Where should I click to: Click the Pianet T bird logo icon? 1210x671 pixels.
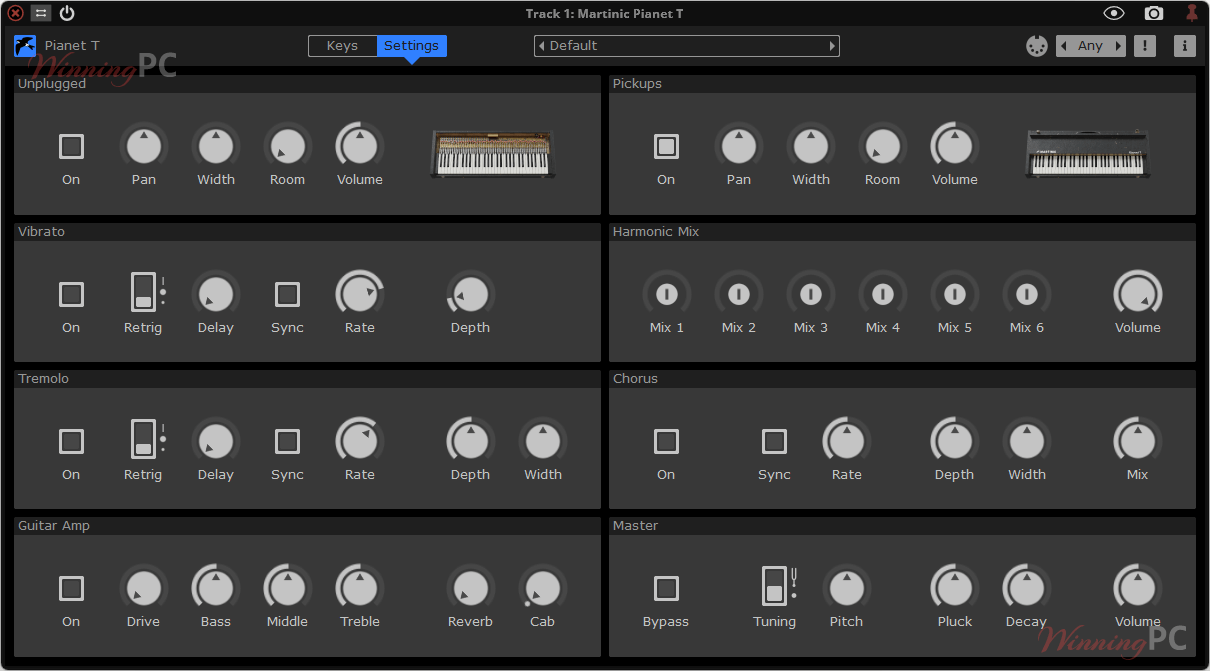25,46
